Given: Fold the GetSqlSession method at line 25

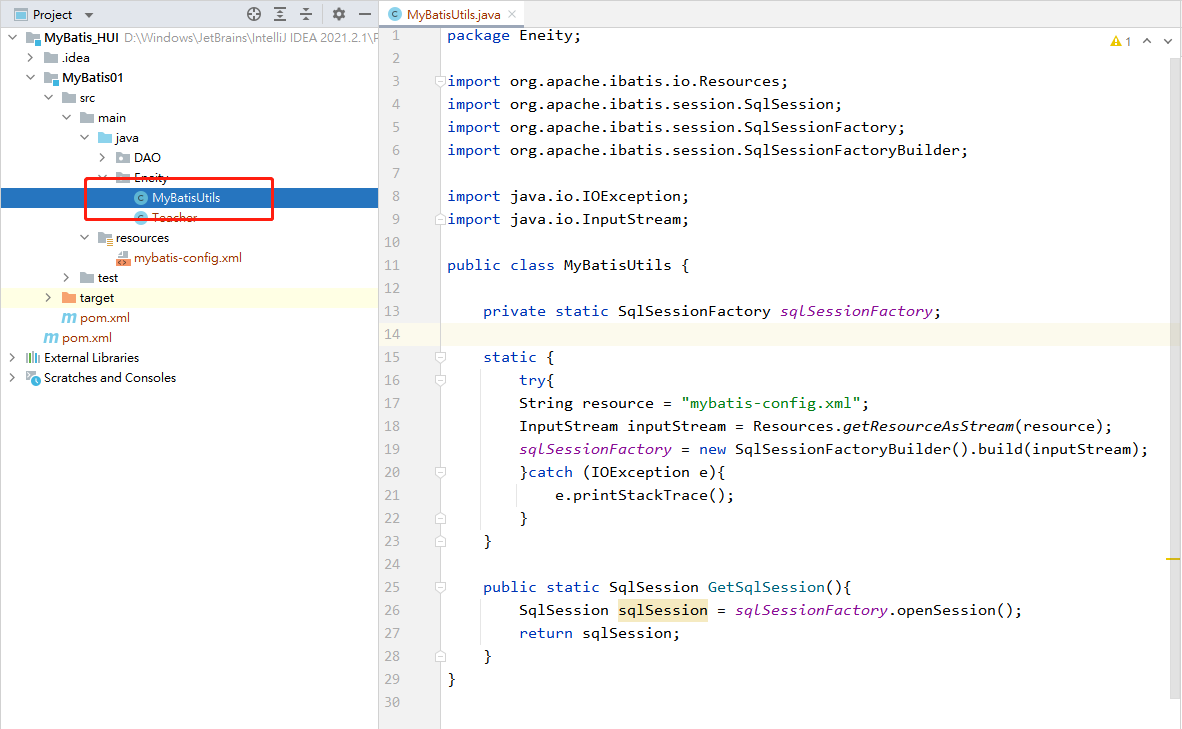Looking at the screenshot, I should (x=440, y=587).
